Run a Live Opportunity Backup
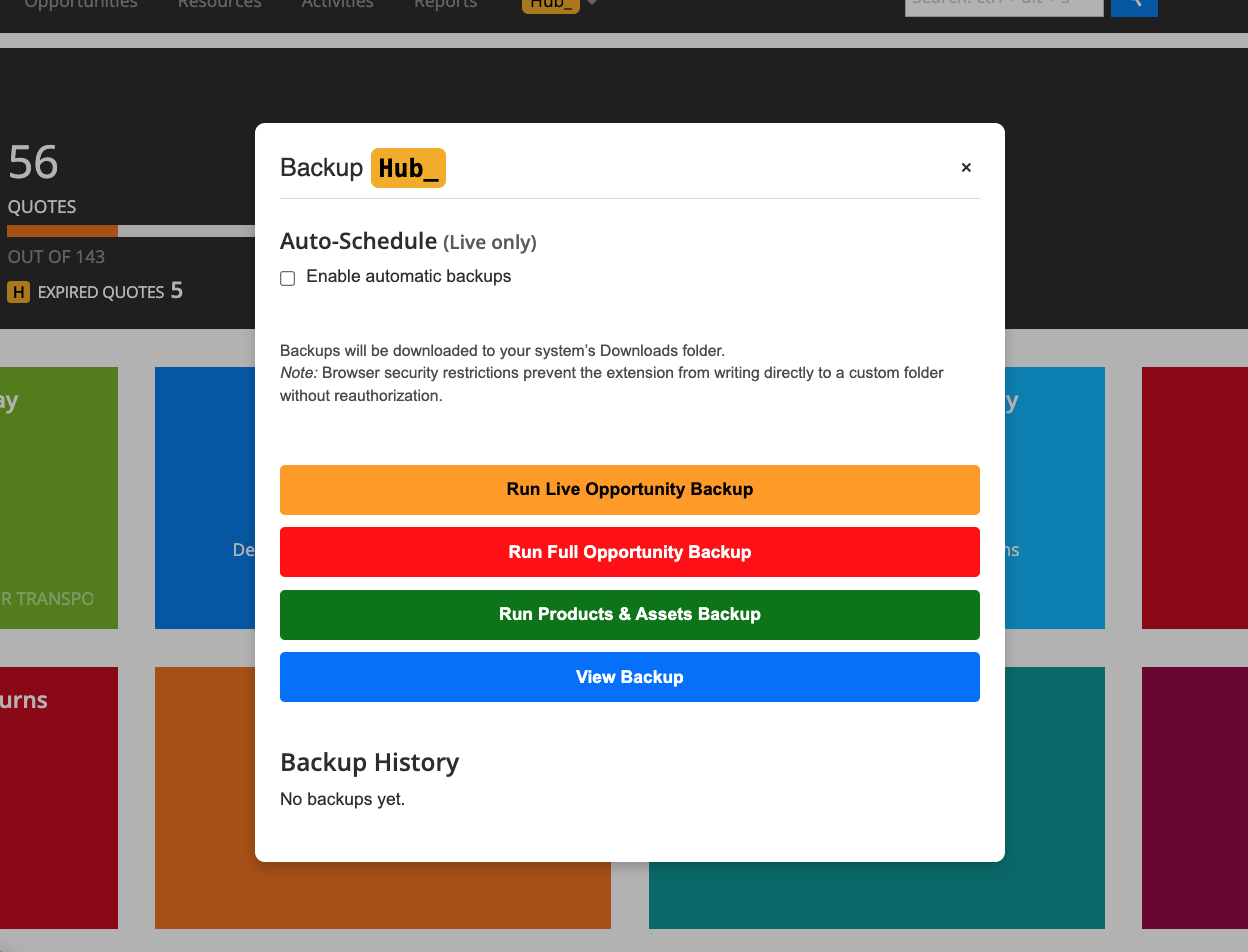The width and height of the screenshot is (1248, 952). pyautogui.click(x=630, y=489)
